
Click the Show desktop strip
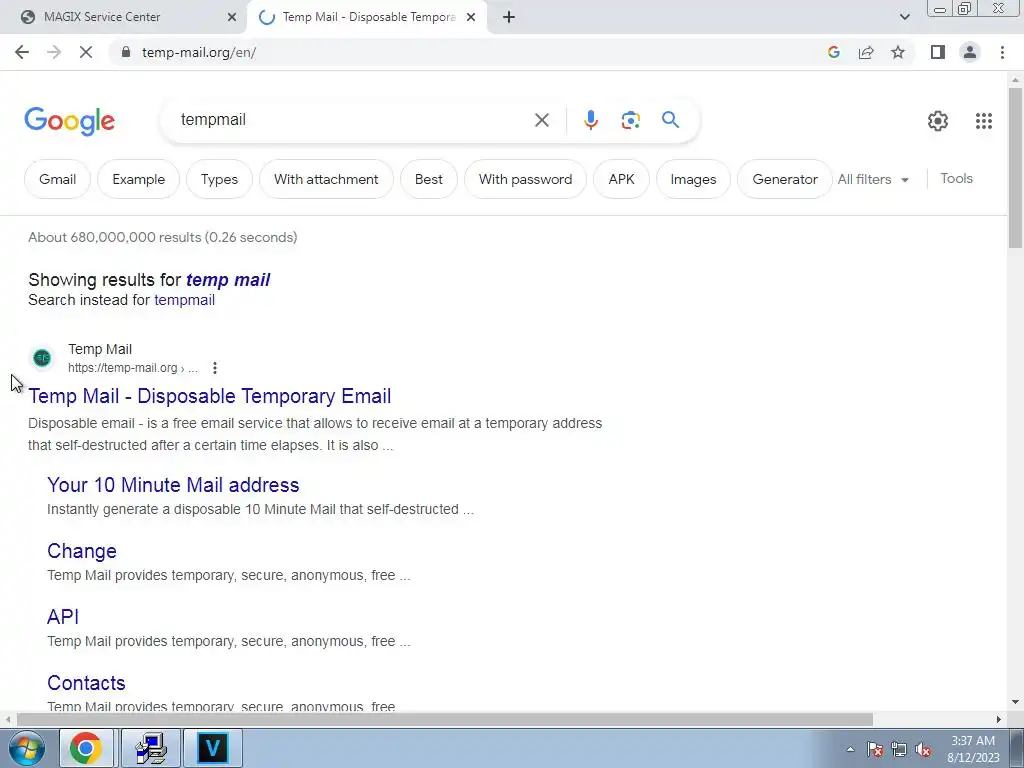(x=1017, y=748)
